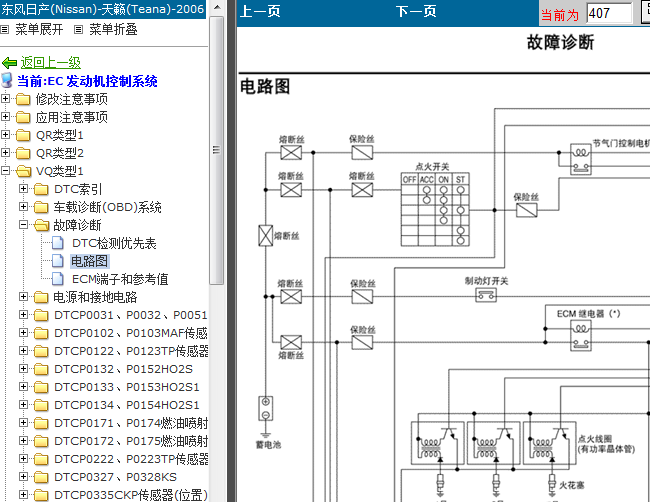Select DTCP0102、P0103MAF label
Screen dimensions: 650x502
tap(131, 333)
